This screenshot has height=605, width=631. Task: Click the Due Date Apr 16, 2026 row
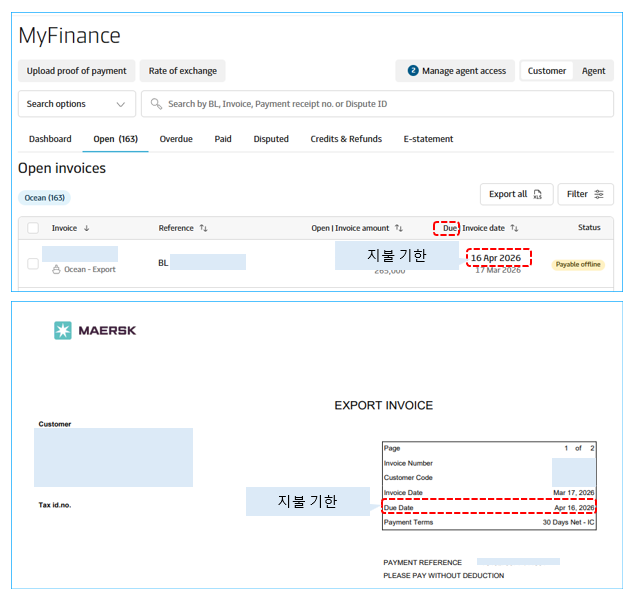tap(489, 508)
